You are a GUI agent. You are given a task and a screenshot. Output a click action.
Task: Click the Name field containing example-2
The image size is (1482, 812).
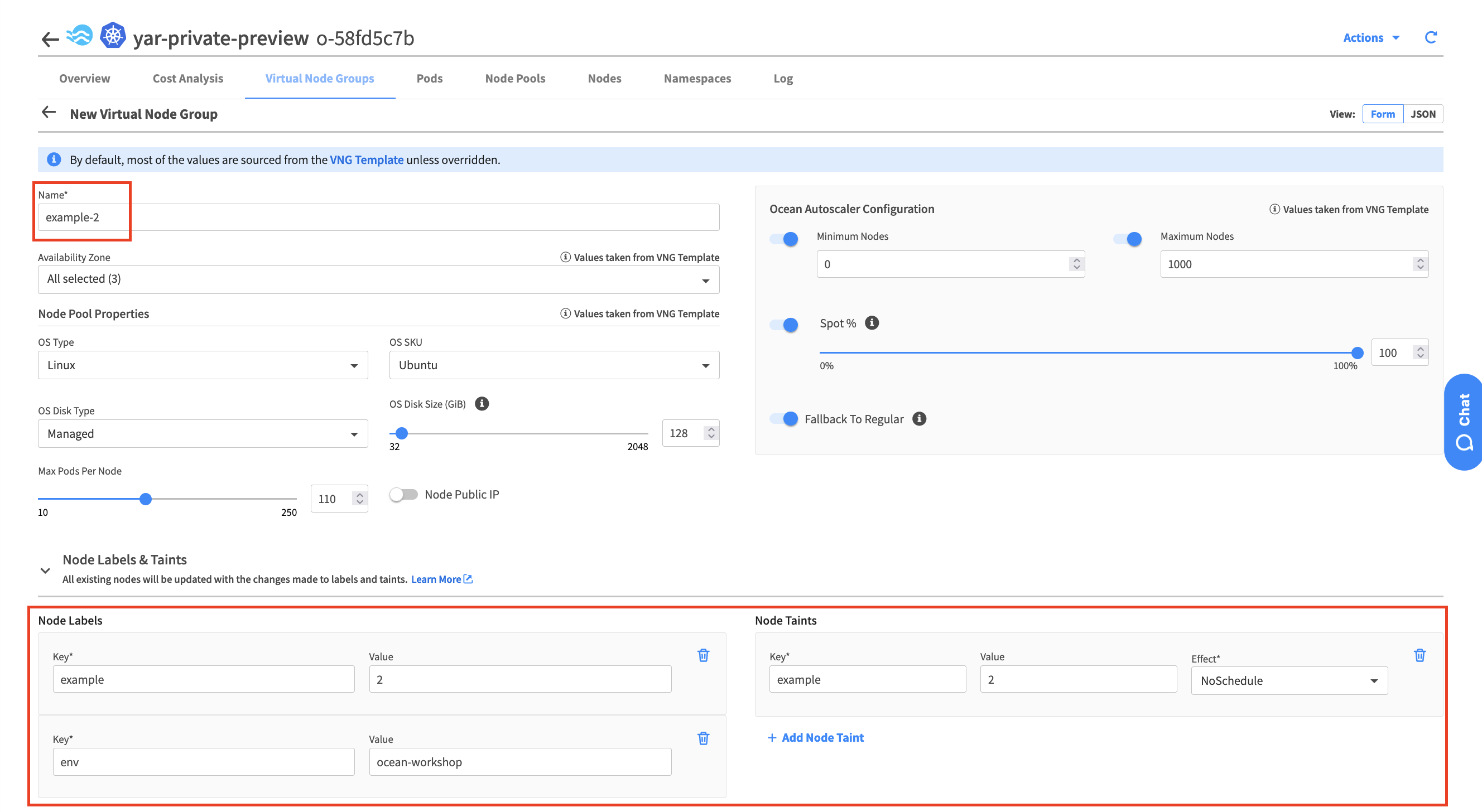point(378,217)
